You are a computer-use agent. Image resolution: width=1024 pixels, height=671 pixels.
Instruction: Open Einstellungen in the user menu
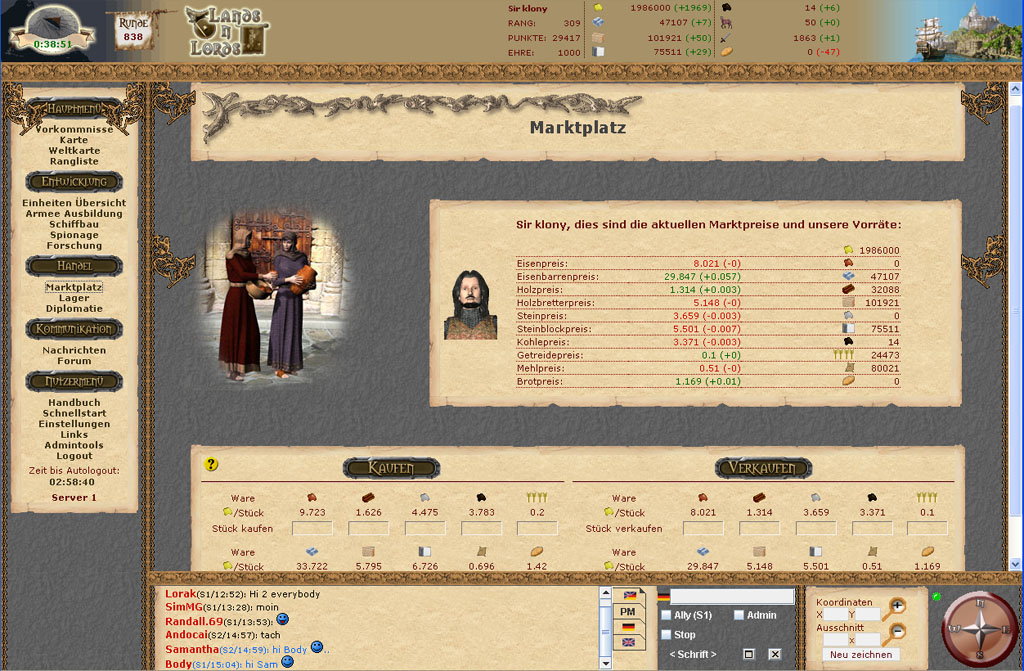click(74, 424)
